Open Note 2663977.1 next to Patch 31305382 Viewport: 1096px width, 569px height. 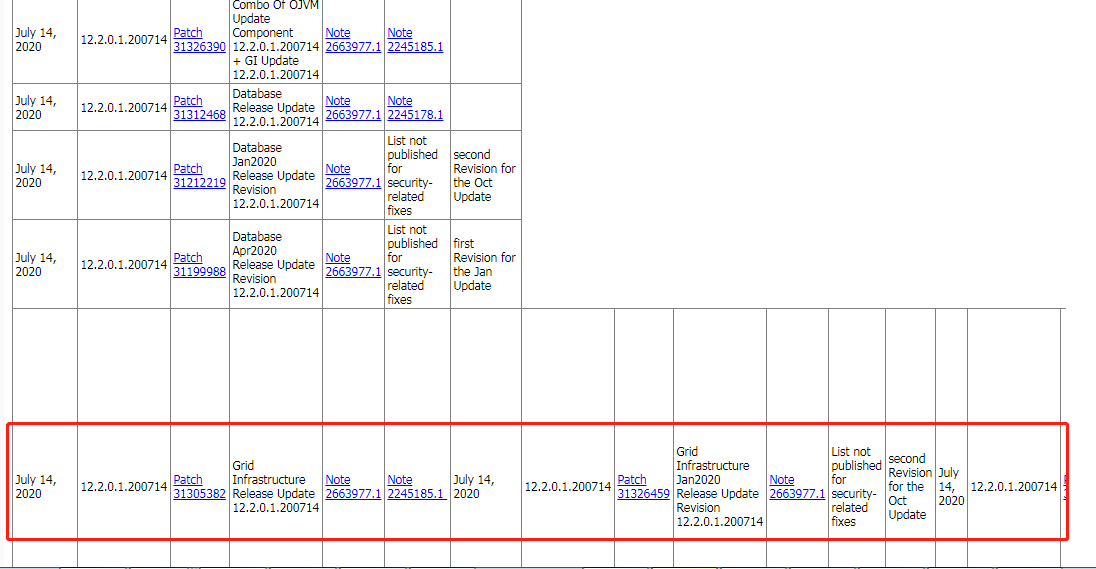click(x=353, y=487)
